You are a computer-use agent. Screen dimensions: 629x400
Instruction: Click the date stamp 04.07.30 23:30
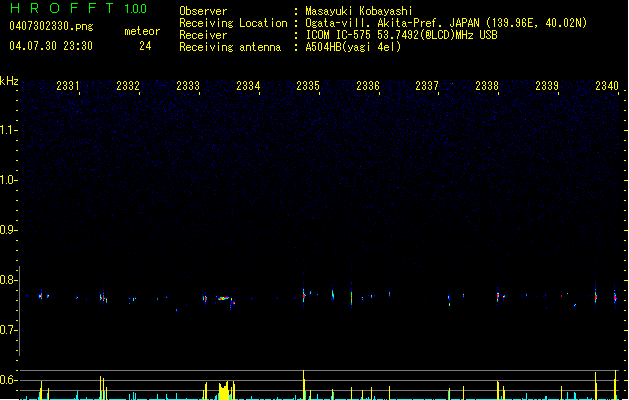[x=51, y=46]
